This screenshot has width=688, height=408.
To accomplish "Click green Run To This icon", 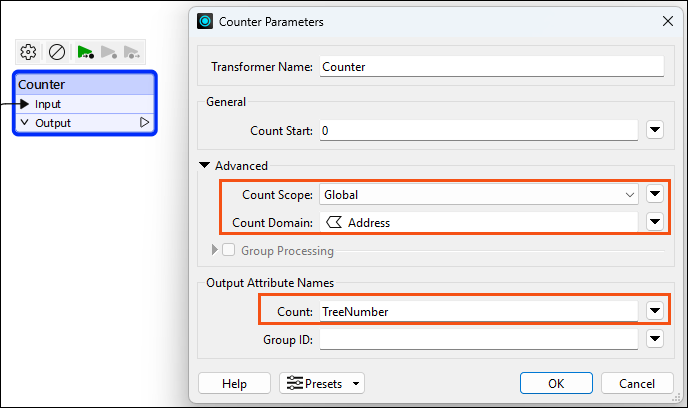I will 85,52.
